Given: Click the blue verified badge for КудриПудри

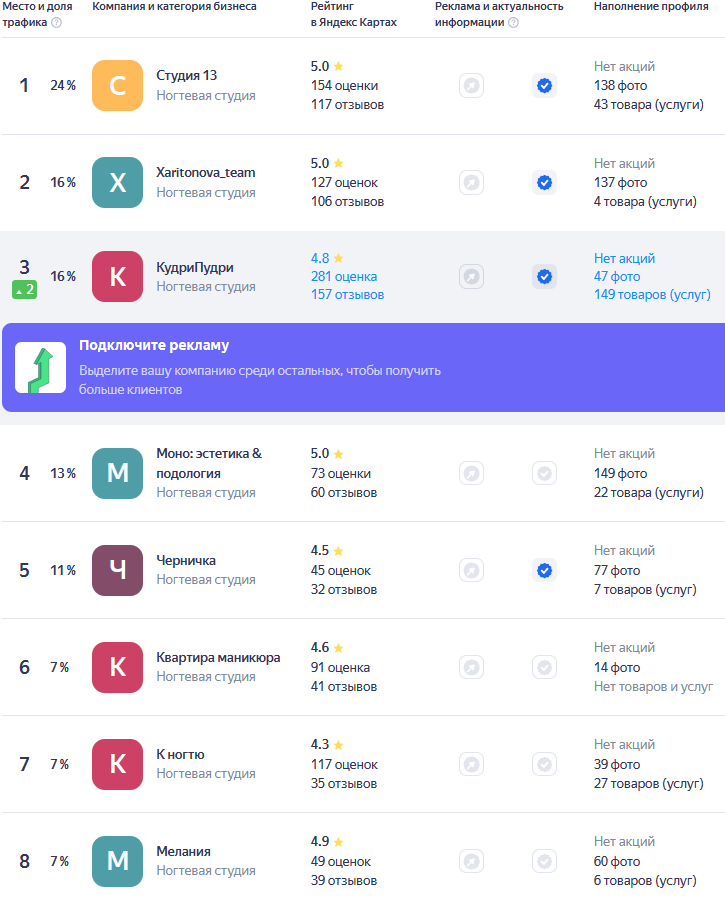Looking at the screenshot, I should 544,277.
